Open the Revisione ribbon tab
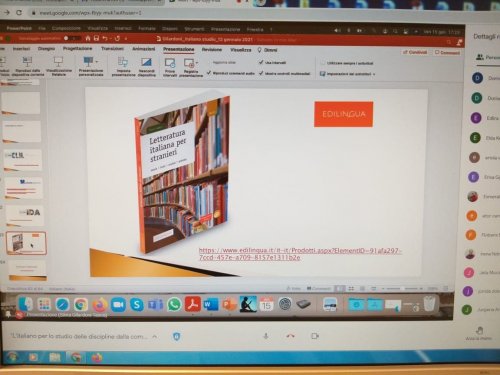500x375 pixels. click(x=212, y=50)
